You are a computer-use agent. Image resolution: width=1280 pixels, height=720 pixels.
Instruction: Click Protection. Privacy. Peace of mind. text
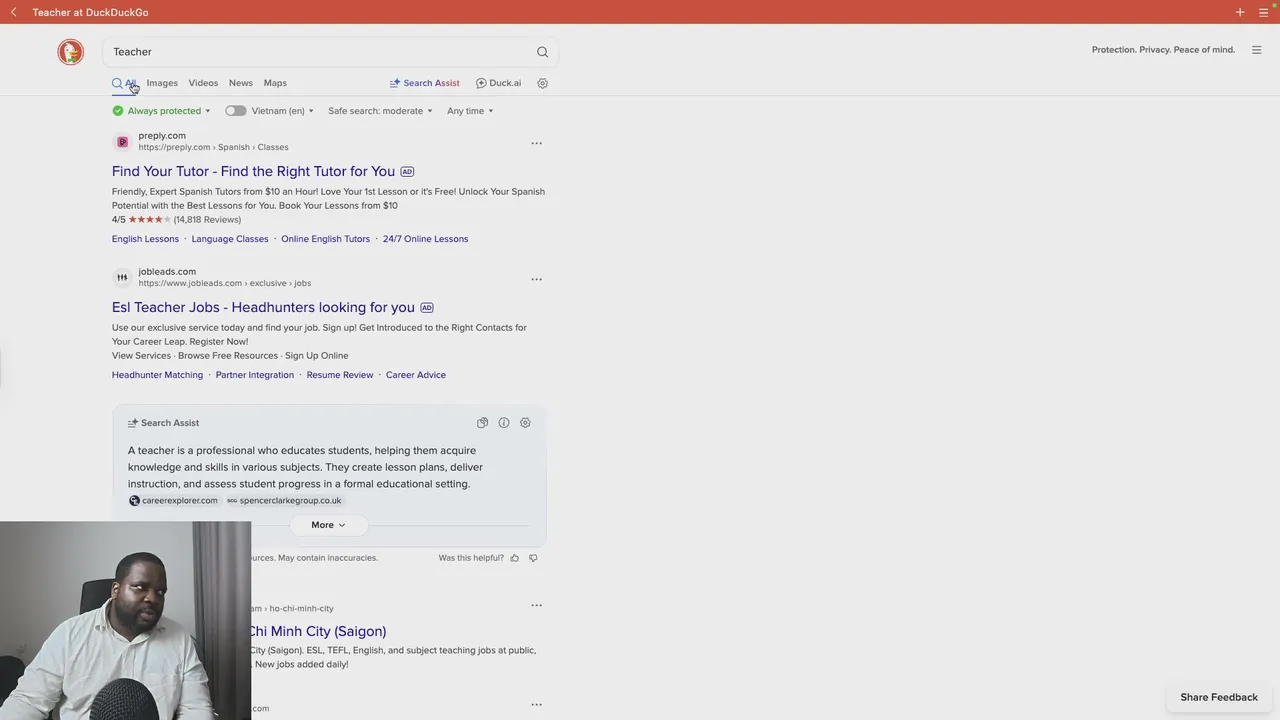pyautogui.click(x=1163, y=50)
